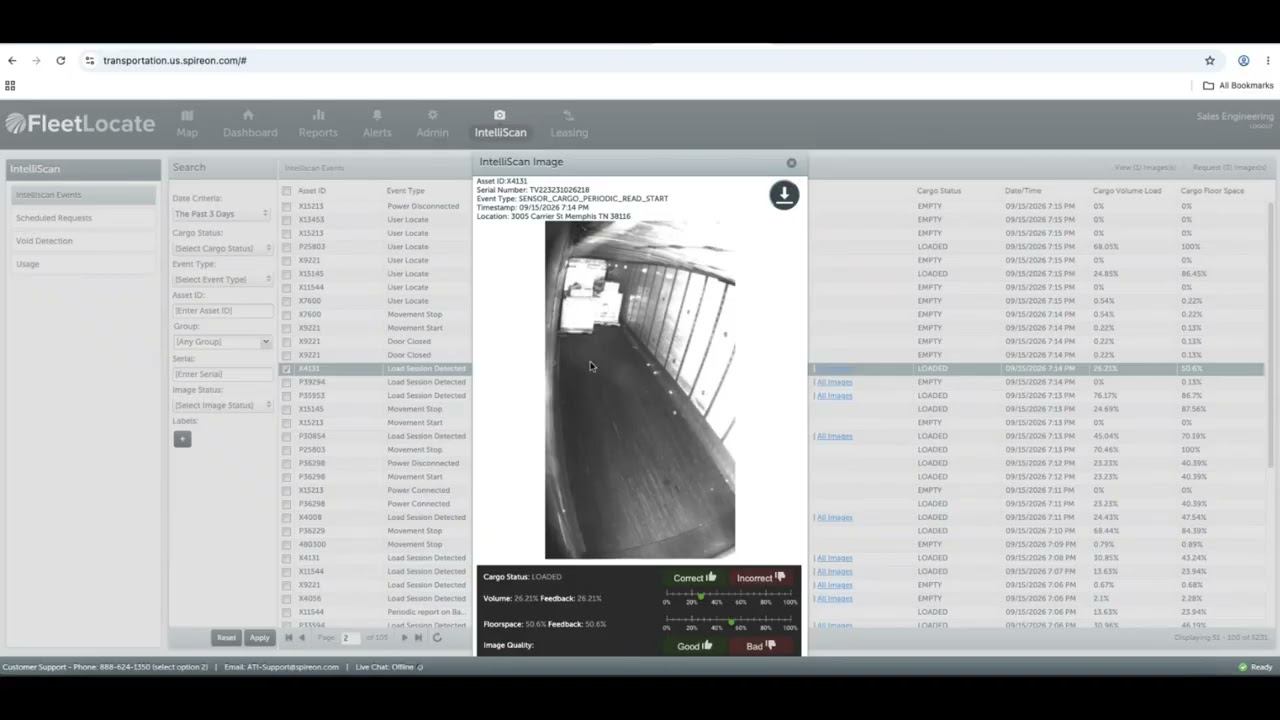Open the Map navigation icon
Screen dimensions: 1280x720
[x=187, y=123]
